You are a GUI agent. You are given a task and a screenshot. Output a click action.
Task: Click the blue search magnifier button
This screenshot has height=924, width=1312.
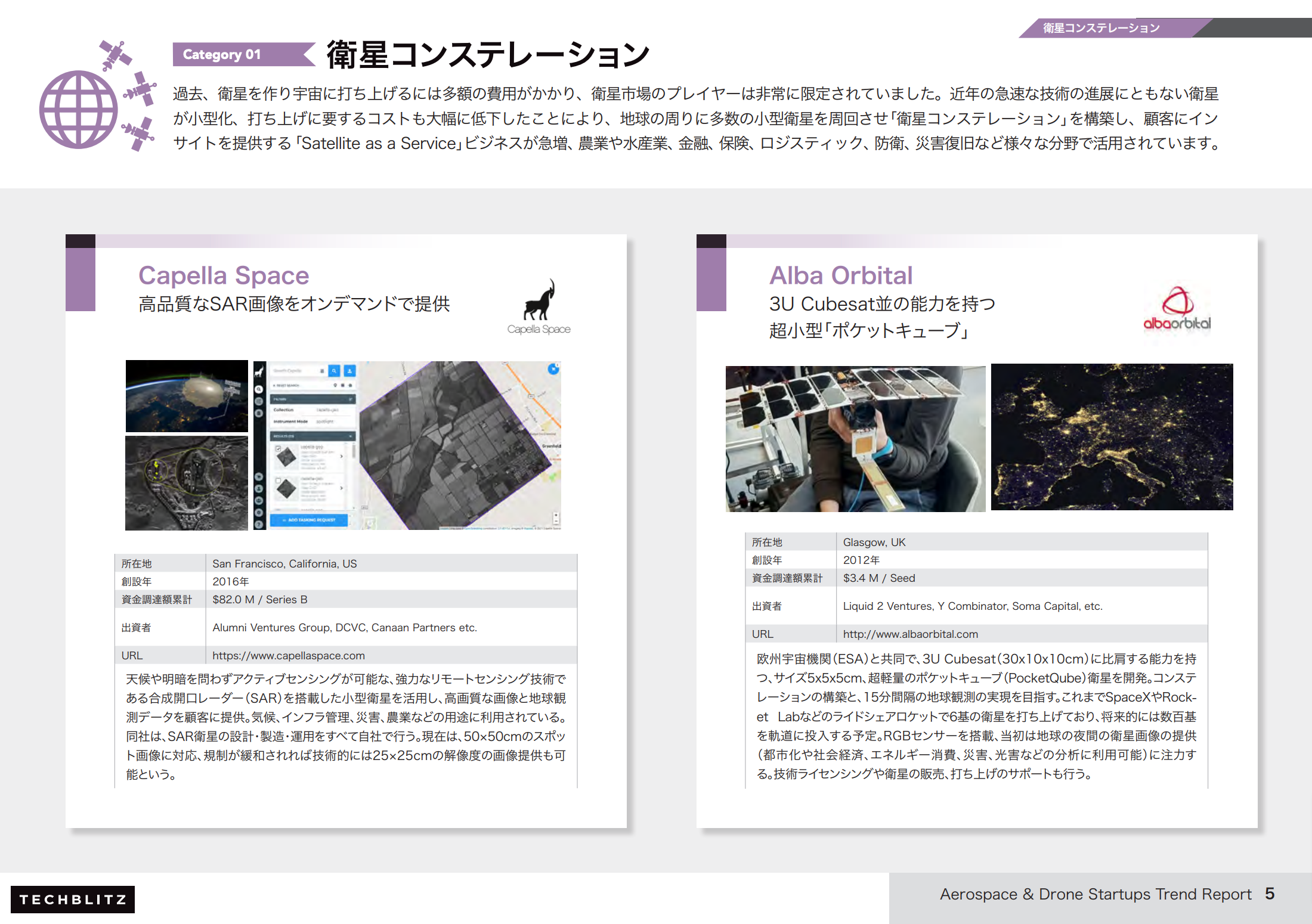pyautogui.click(x=335, y=371)
